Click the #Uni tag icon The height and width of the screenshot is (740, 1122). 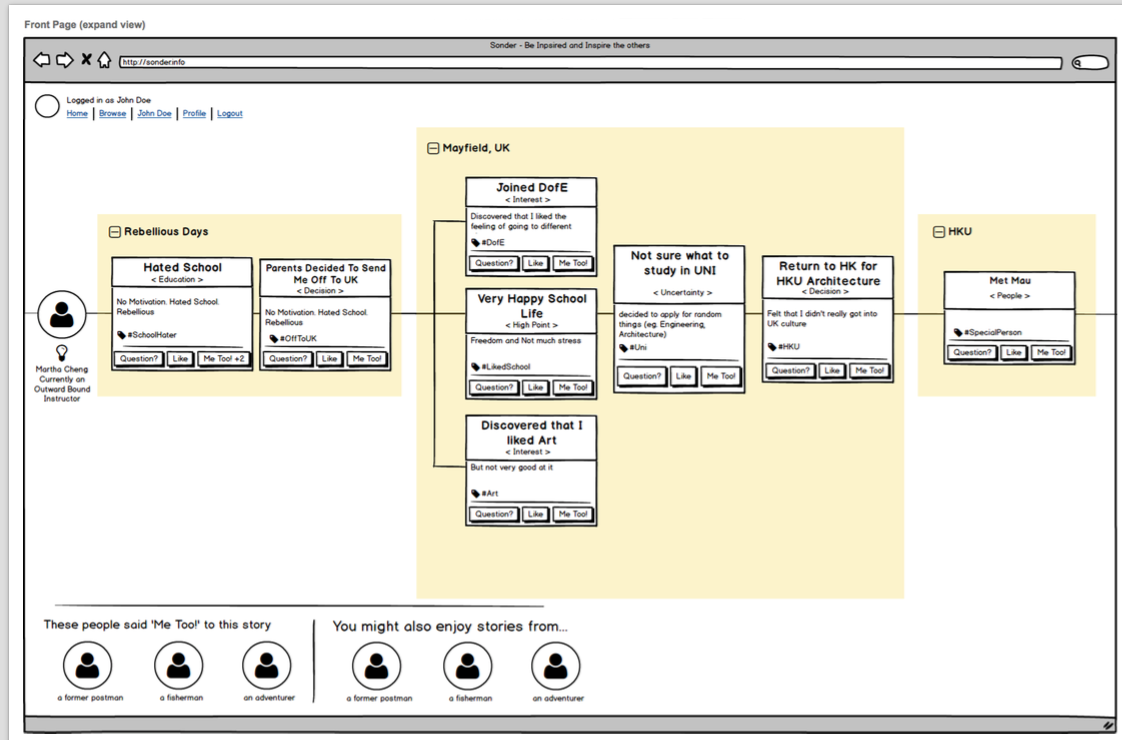pos(623,348)
